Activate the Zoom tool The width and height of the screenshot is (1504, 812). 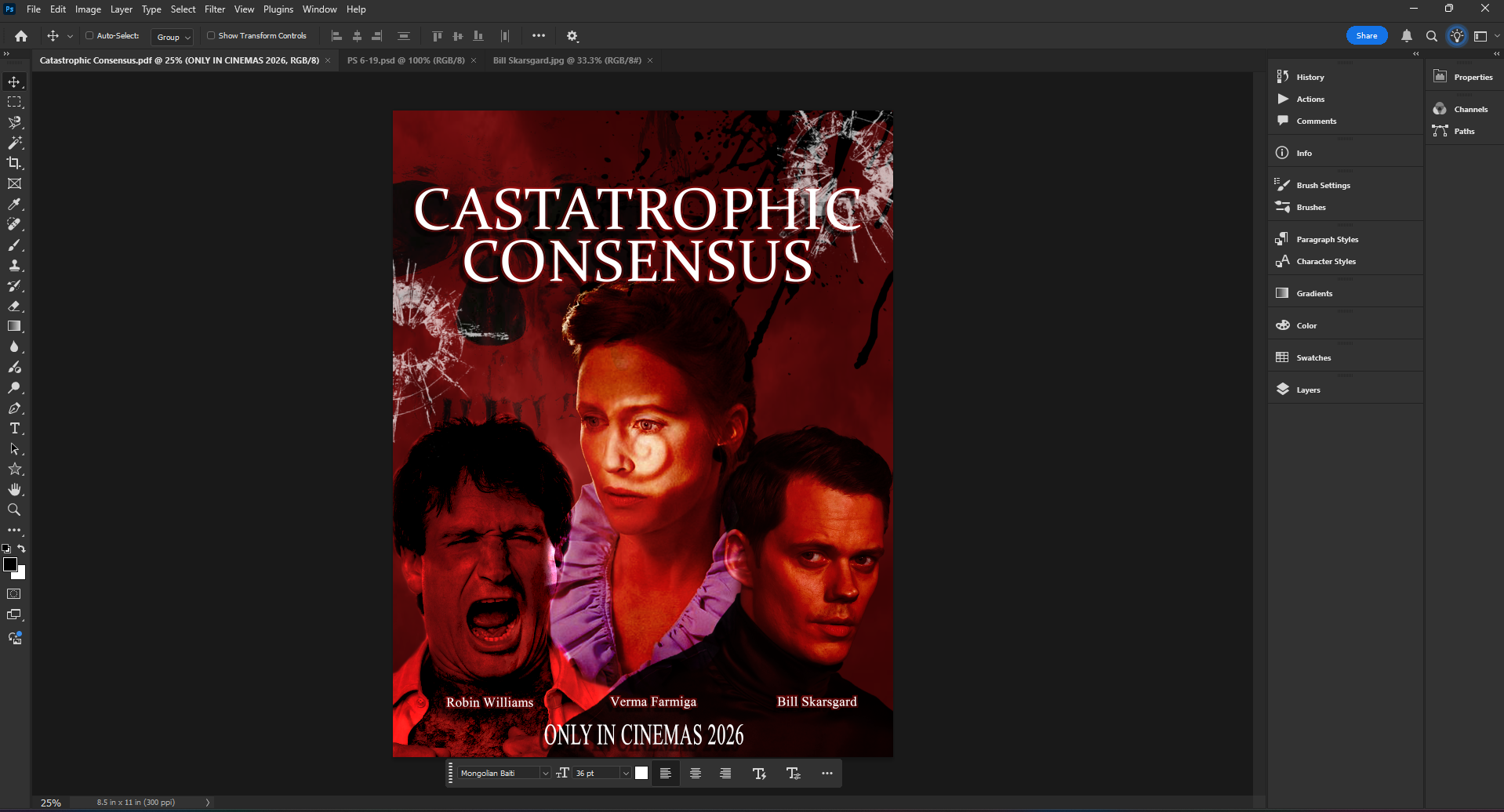click(14, 510)
